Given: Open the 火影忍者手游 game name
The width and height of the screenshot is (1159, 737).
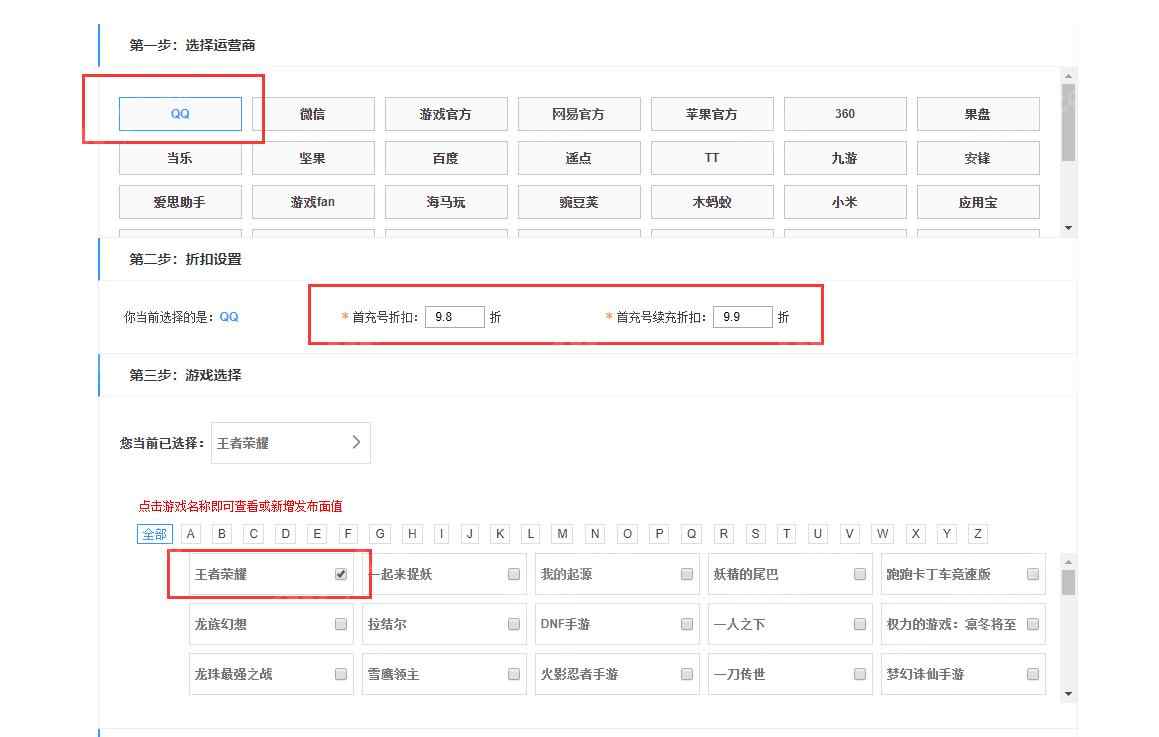Looking at the screenshot, I should click(x=580, y=674).
